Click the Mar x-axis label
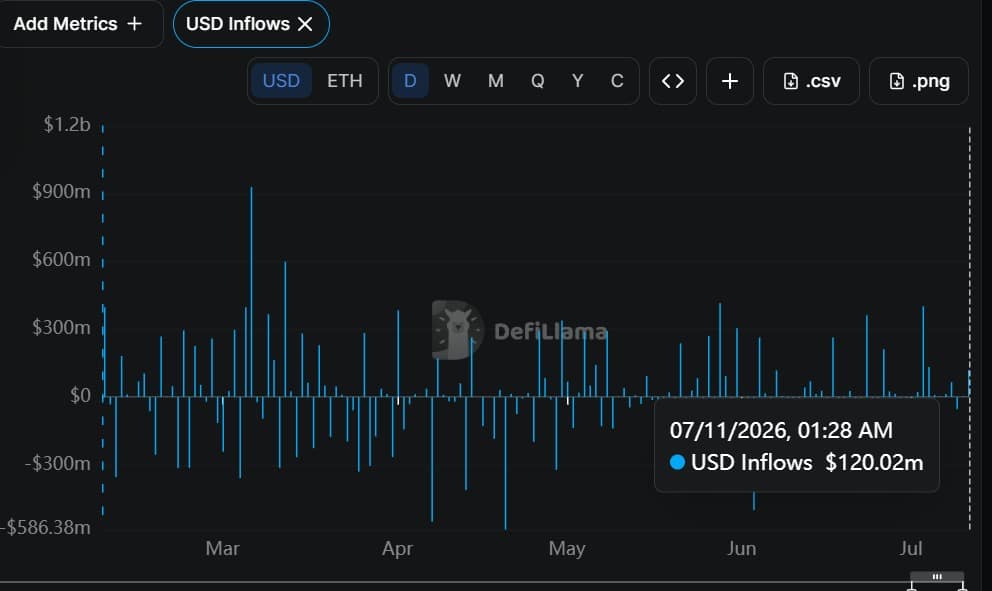 click(x=222, y=548)
